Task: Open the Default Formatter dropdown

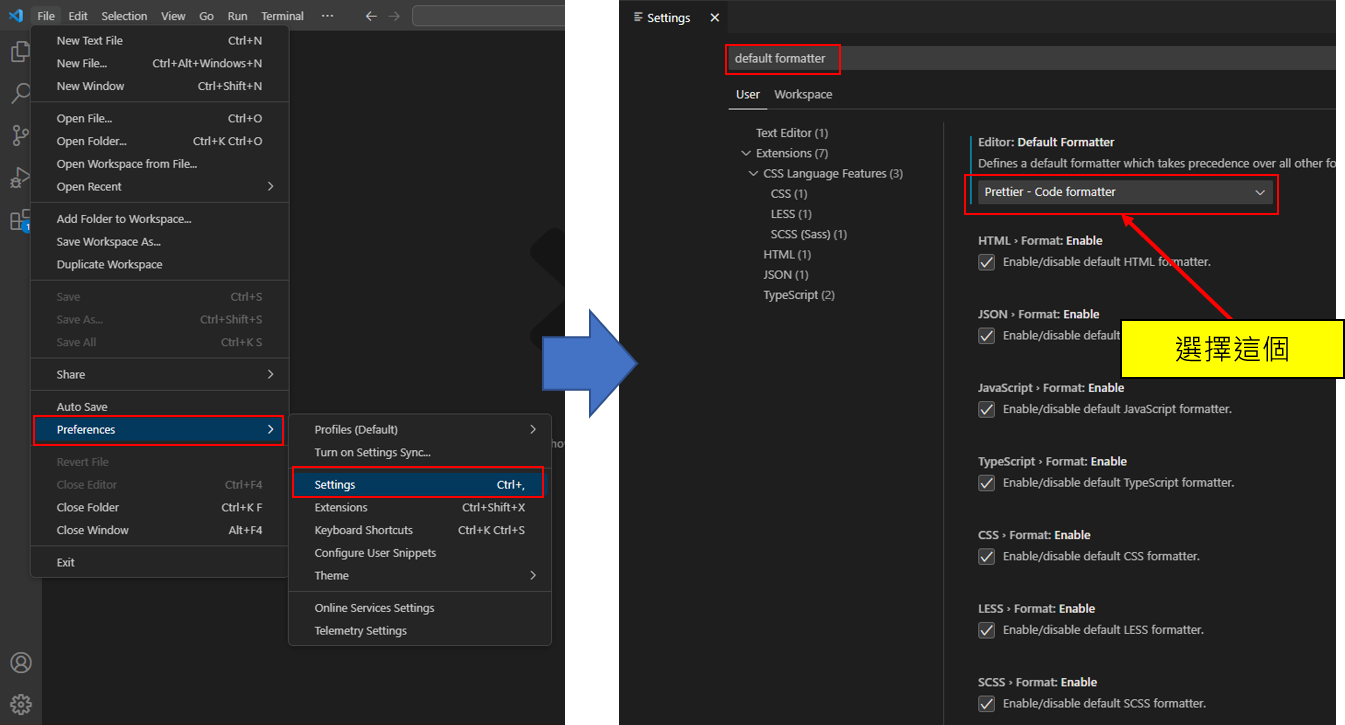Action: [1124, 192]
